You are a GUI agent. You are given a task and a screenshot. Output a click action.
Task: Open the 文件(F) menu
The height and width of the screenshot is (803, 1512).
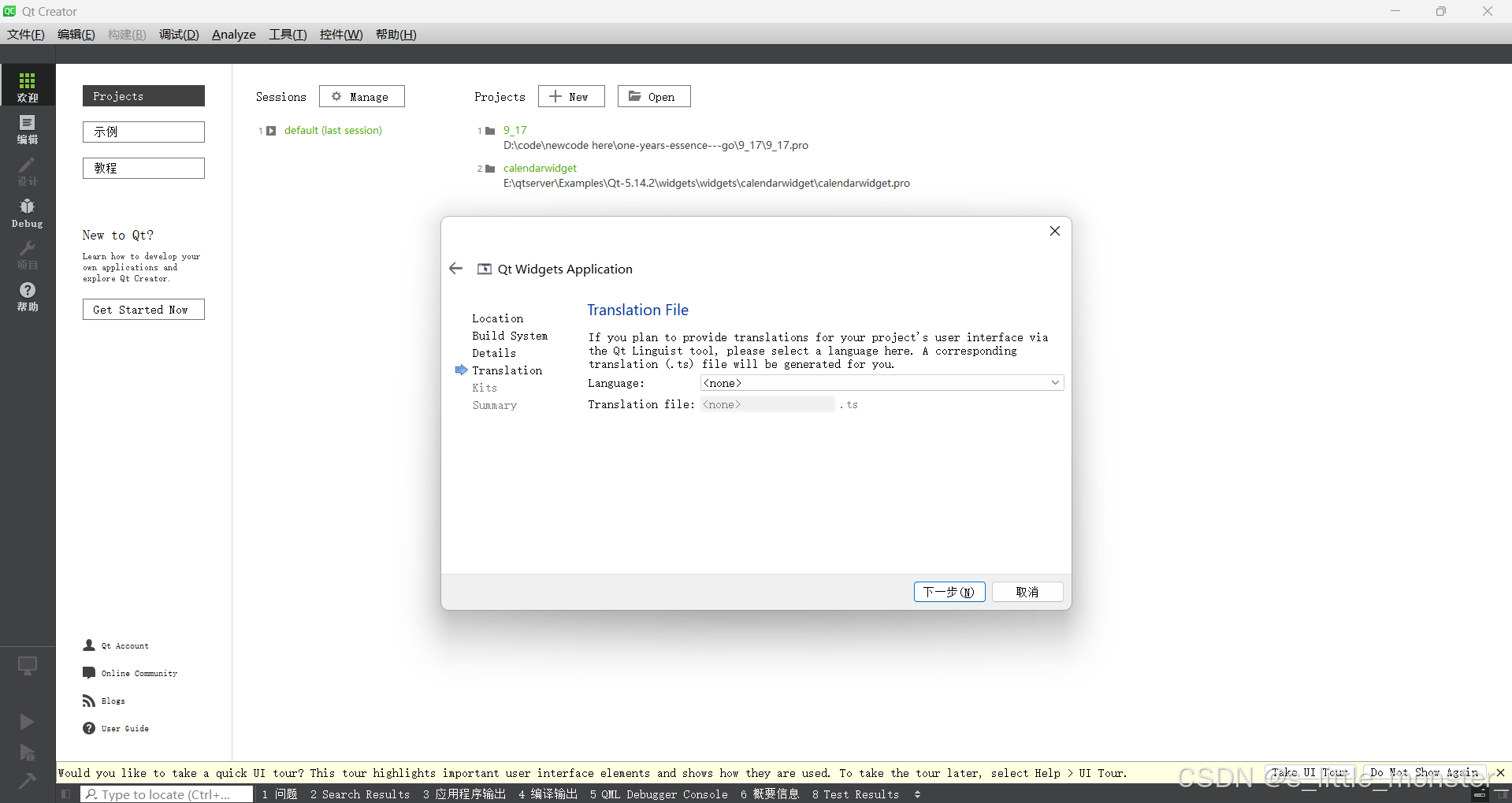click(26, 34)
